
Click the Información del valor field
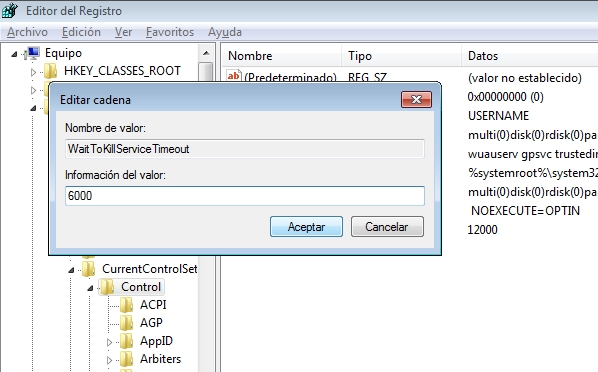244,196
